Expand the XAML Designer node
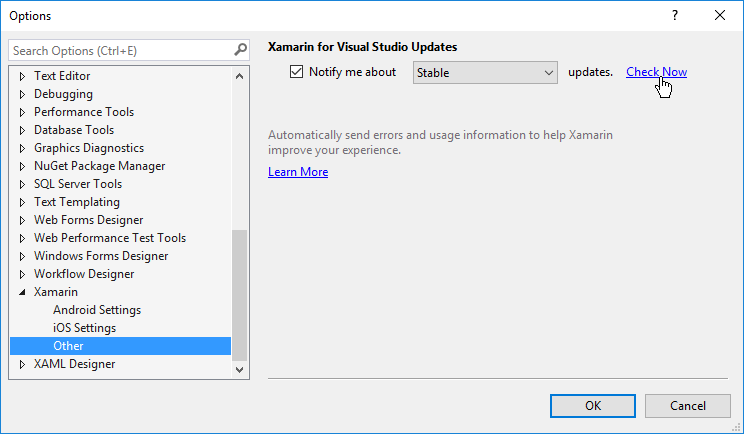The width and height of the screenshot is (744, 434). point(22,365)
